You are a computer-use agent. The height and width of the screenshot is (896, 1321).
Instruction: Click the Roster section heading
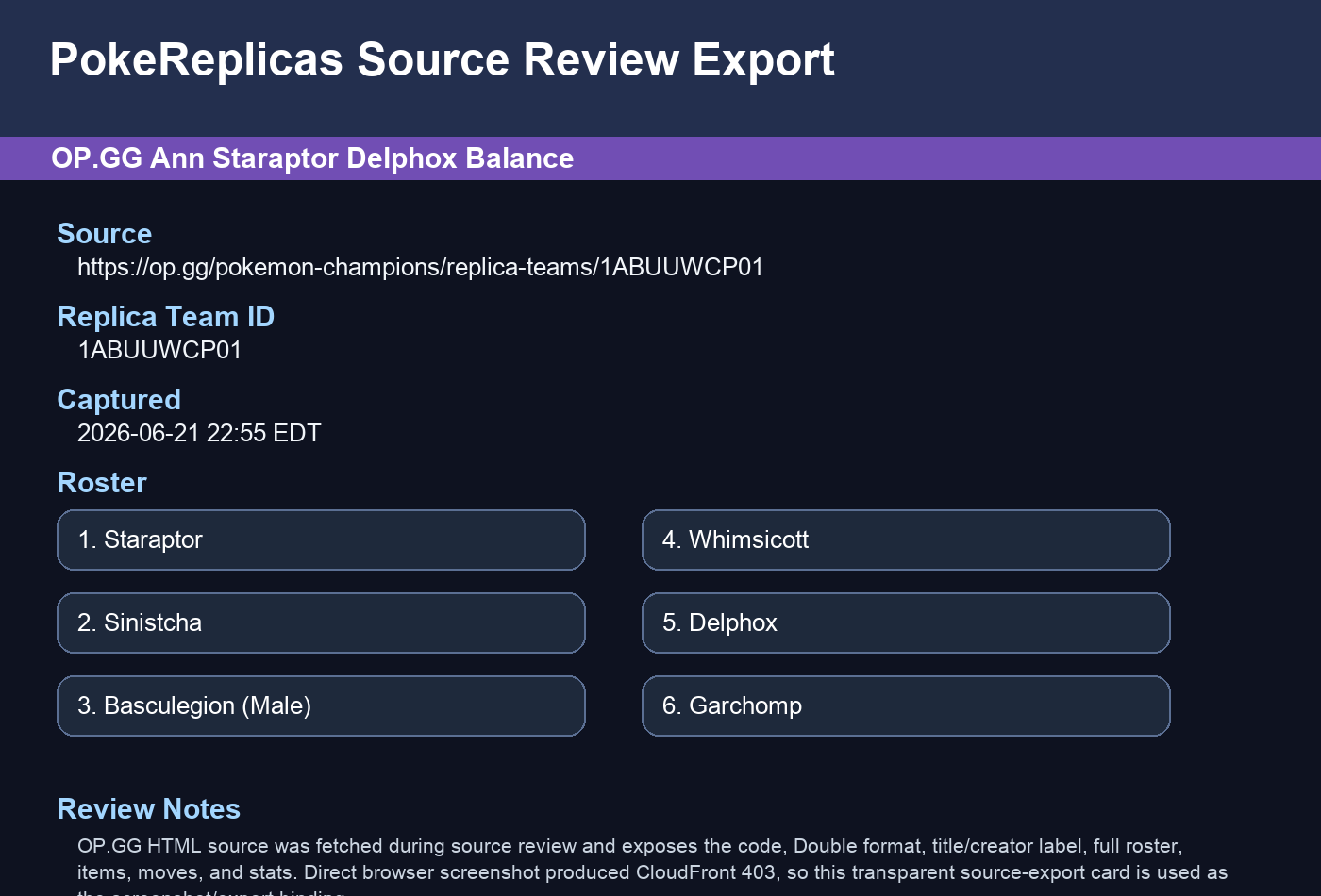tap(102, 482)
